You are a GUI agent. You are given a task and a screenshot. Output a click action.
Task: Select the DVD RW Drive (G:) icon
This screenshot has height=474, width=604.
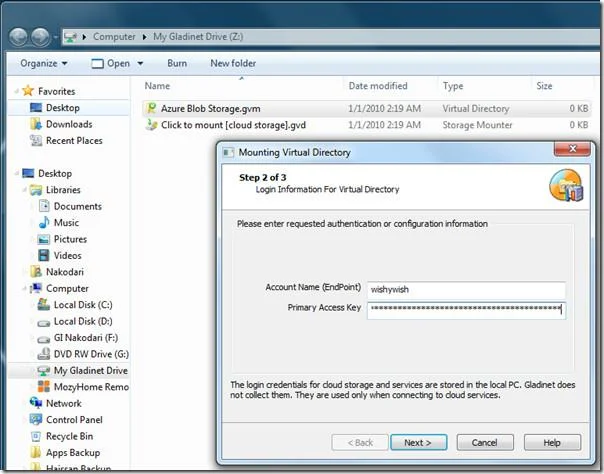click(x=44, y=354)
